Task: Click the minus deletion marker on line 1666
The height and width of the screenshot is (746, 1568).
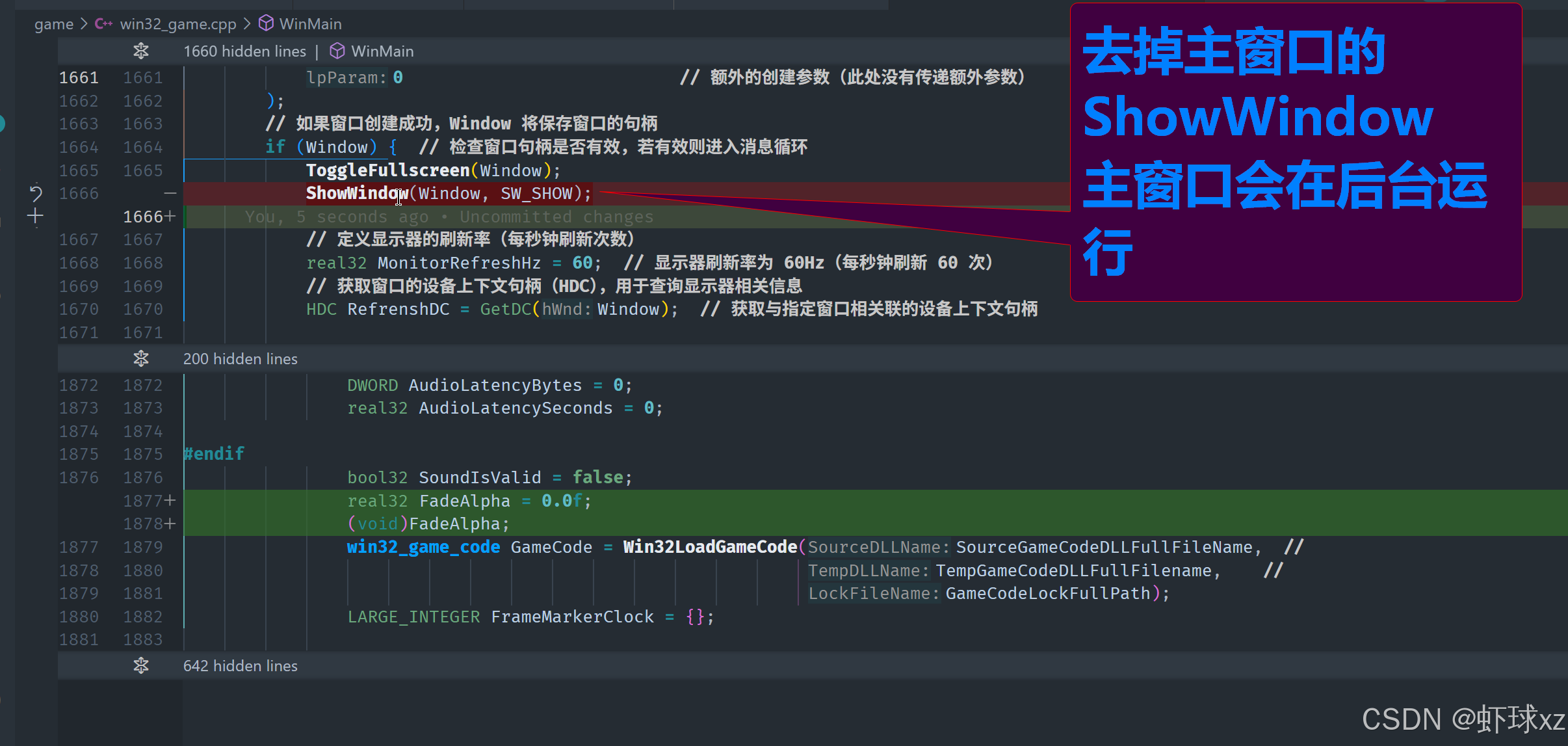Action: (170, 193)
